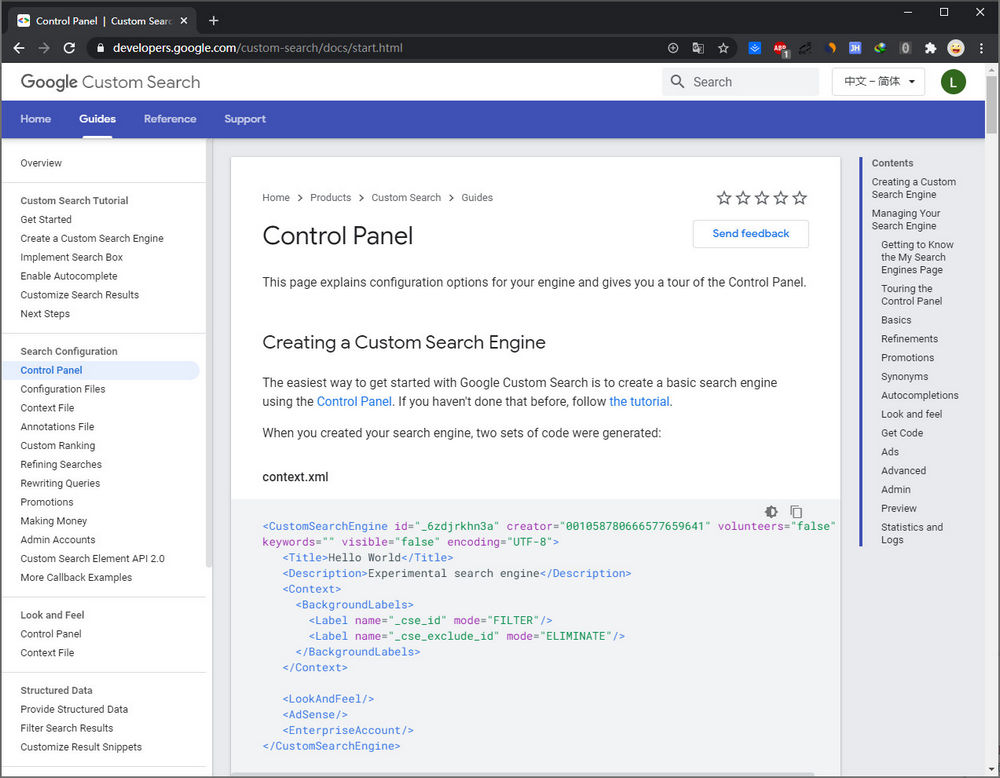
Task: Switch to the Reference tab
Action: [170, 119]
